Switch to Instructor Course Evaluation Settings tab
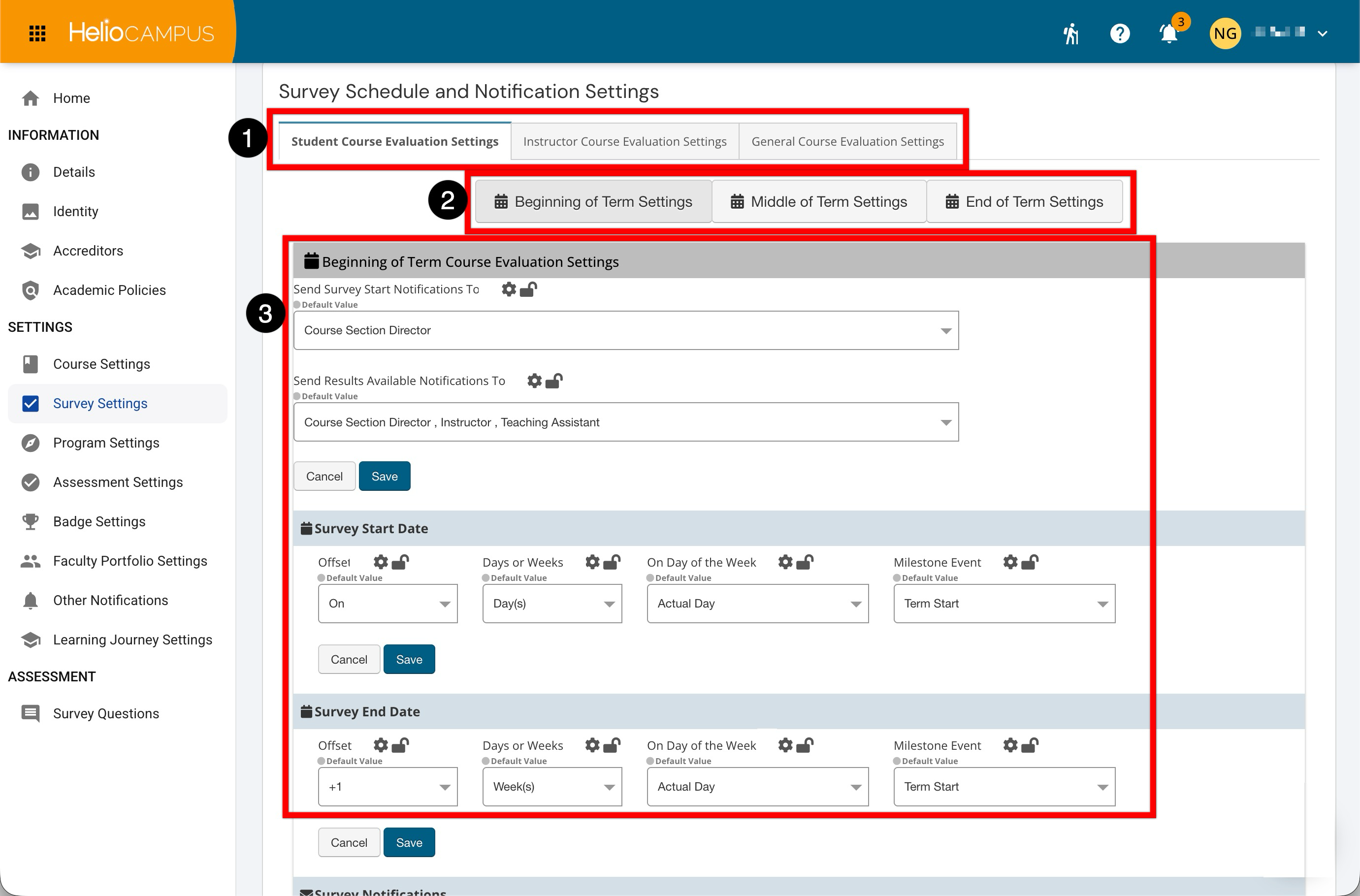The image size is (1360, 896). (624, 141)
